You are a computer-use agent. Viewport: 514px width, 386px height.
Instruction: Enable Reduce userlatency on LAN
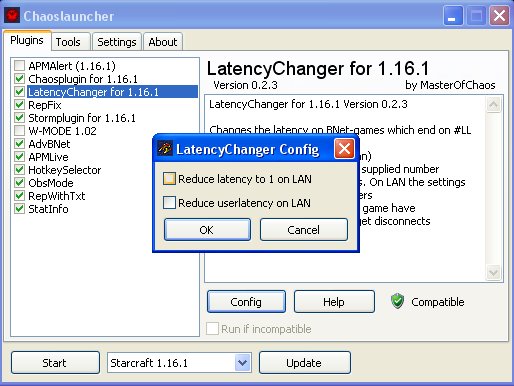click(x=169, y=203)
